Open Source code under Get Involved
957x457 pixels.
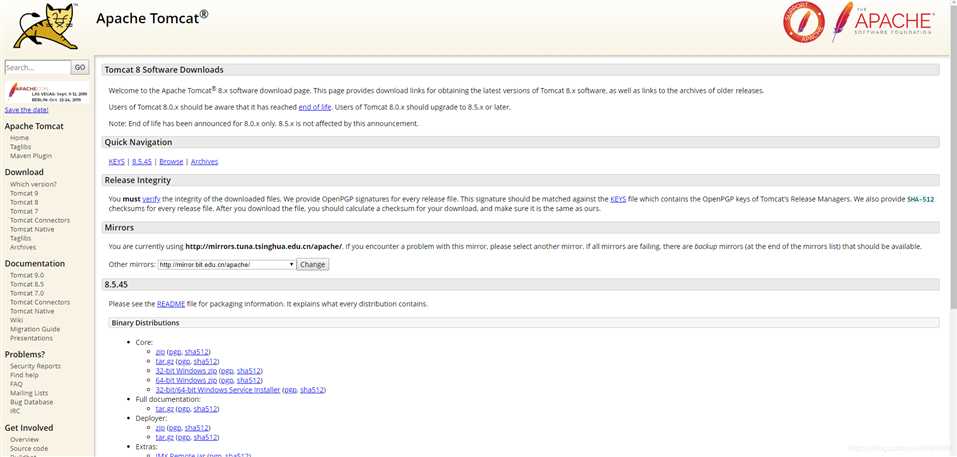[29, 448]
